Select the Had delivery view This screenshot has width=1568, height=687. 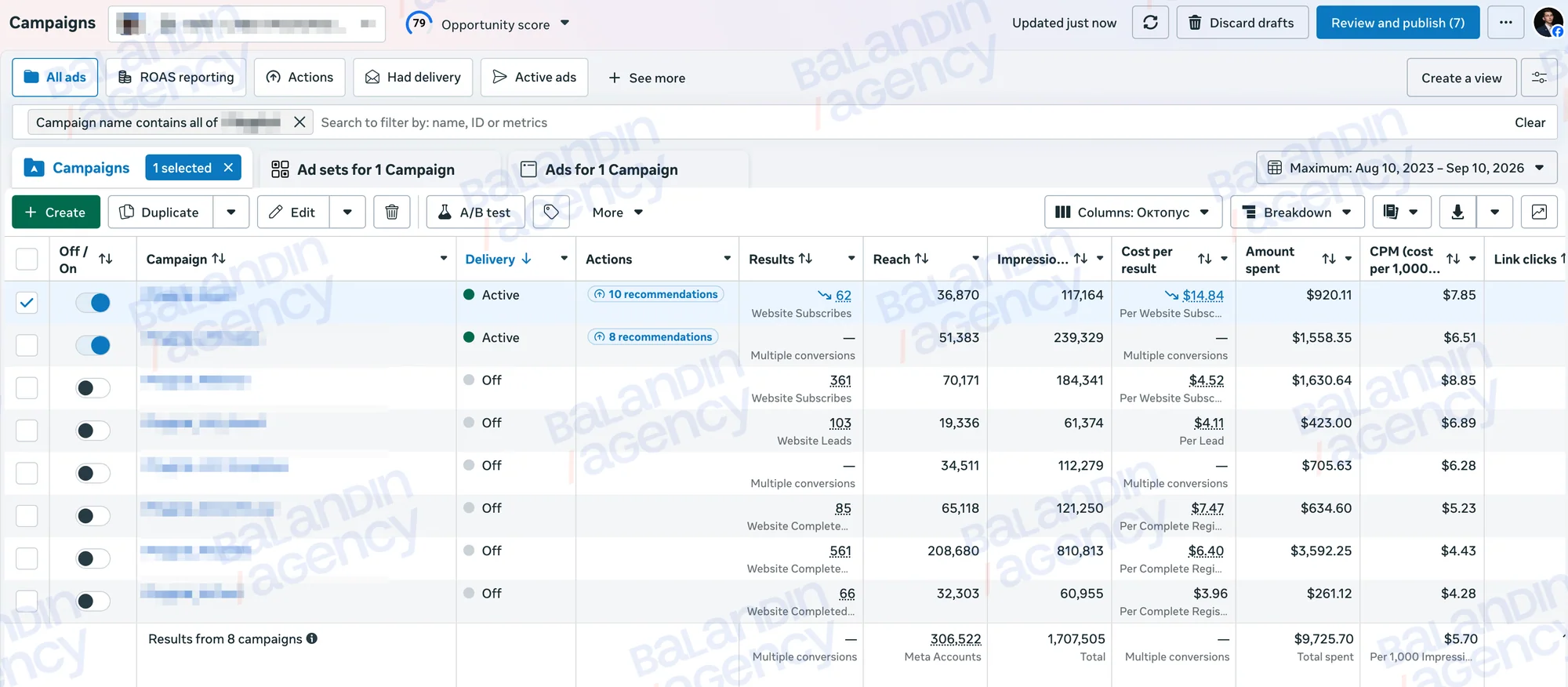[x=412, y=78]
